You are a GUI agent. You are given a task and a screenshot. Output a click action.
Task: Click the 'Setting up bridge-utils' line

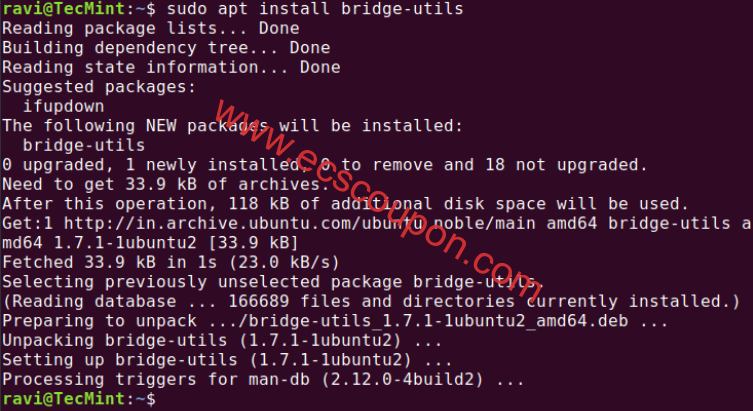tap(227, 360)
